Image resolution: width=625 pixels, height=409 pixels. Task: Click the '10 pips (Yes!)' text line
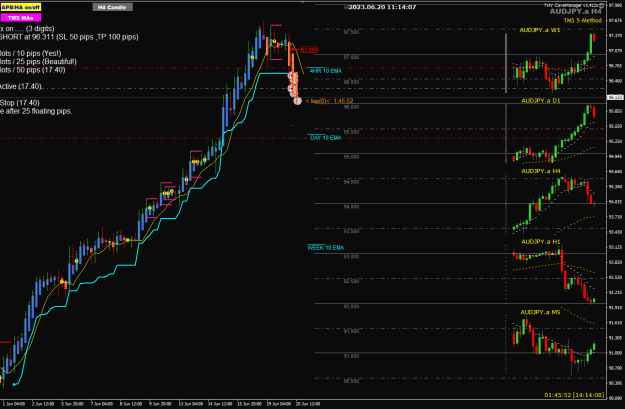[x=31, y=53]
